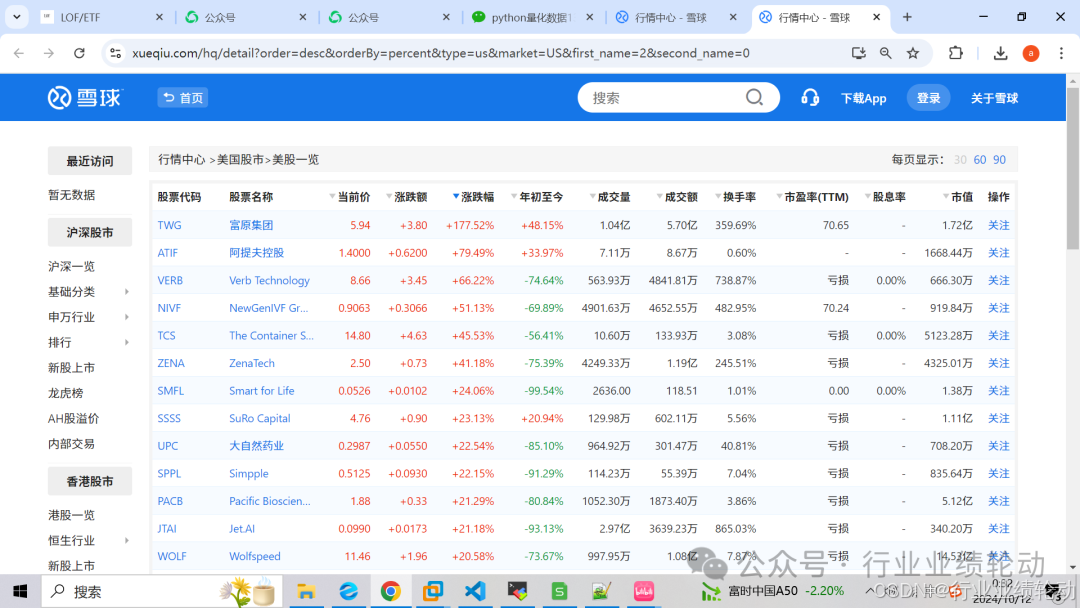Sort table by 年初至今 column
This screenshot has height=608, width=1080.
tap(537, 197)
